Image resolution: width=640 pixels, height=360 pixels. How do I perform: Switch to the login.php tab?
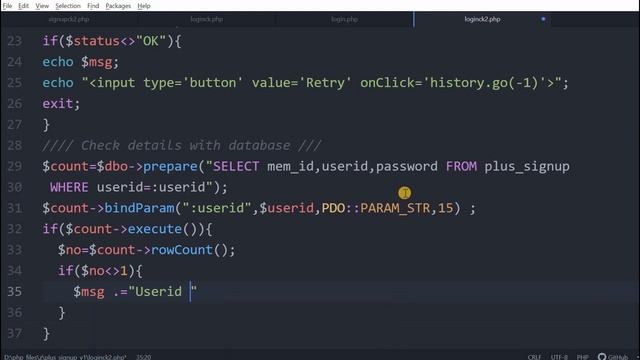click(344, 19)
